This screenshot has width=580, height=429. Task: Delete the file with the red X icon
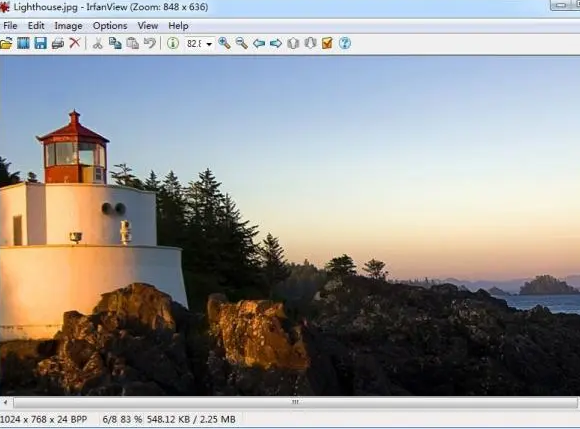pyautogui.click(x=75, y=43)
